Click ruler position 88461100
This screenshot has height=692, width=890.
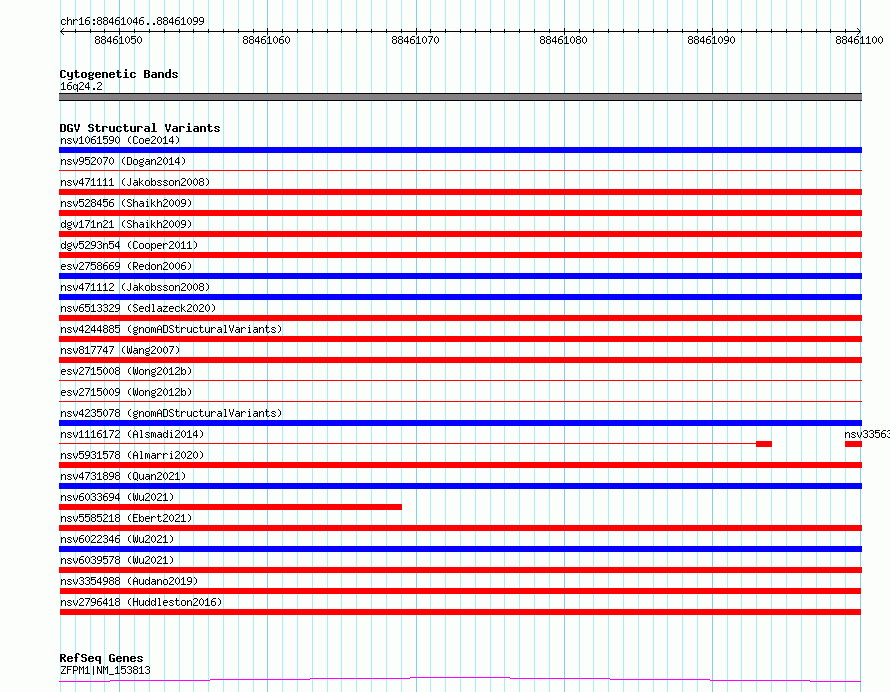click(x=859, y=40)
